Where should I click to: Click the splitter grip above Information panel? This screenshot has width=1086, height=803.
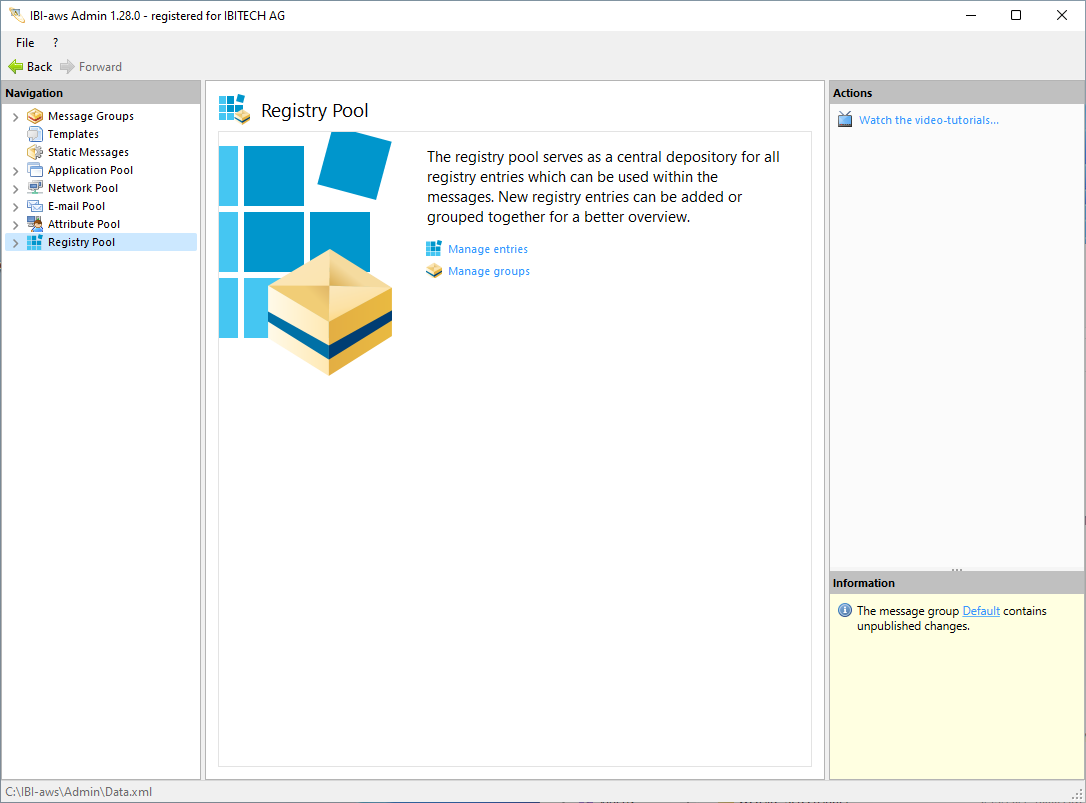pyautogui.click(x=957, y=570)
